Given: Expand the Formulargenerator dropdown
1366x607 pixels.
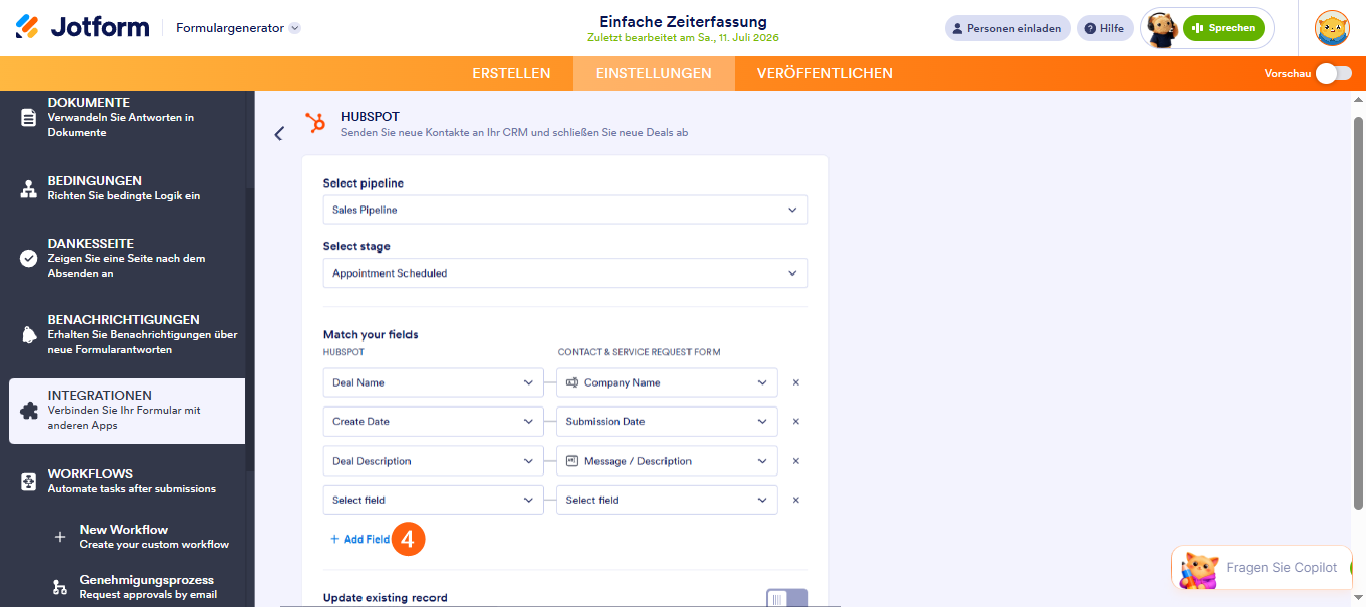Looking at the screenshot, I should (x=238, y=28).
